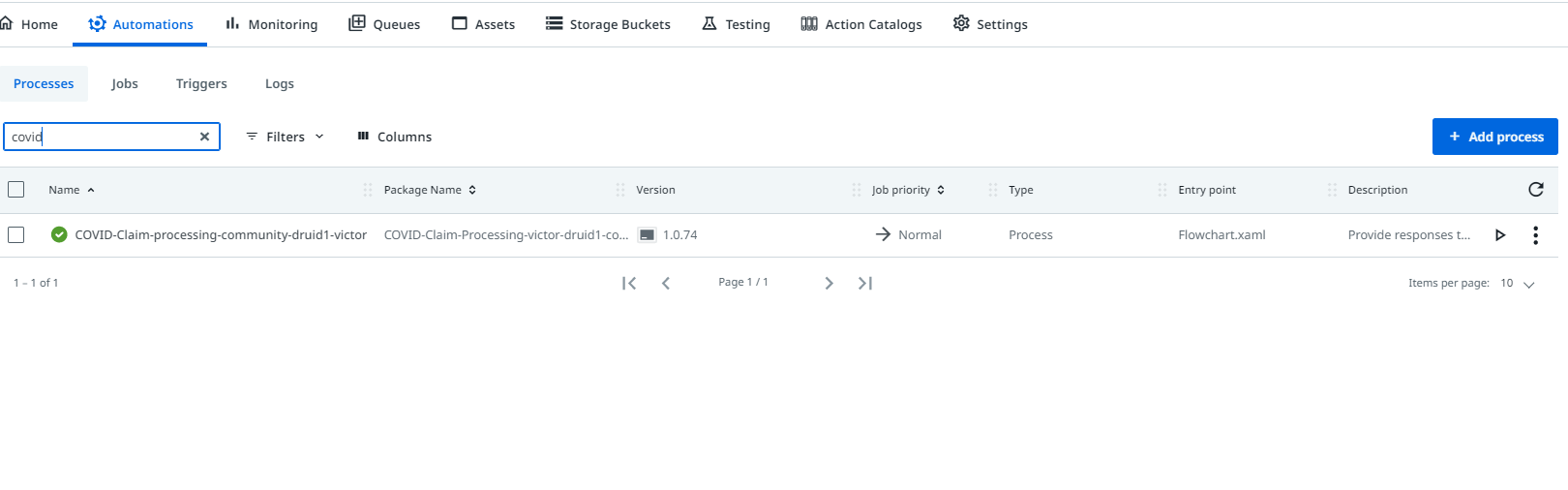Select all processes with header checkbox
Screen dimensions: 1568x490
coord(16,190)
